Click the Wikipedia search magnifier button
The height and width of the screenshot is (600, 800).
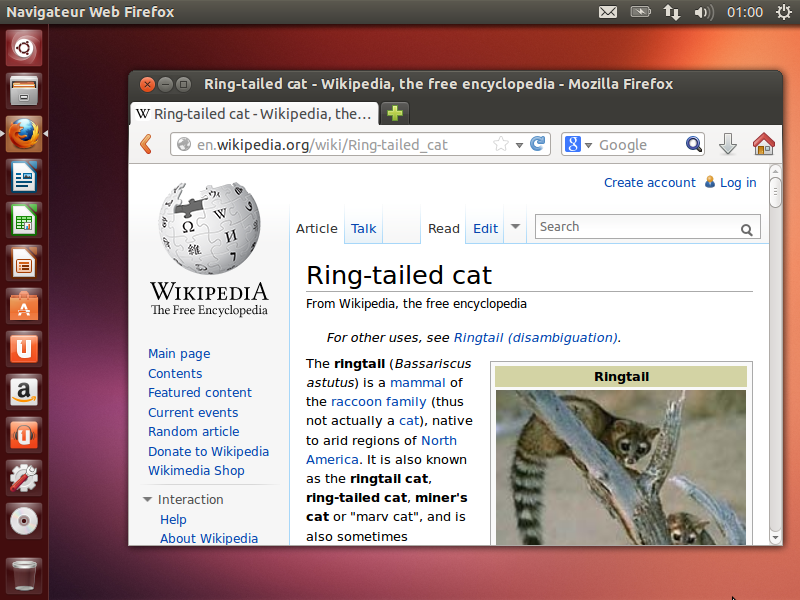[746, 230]
